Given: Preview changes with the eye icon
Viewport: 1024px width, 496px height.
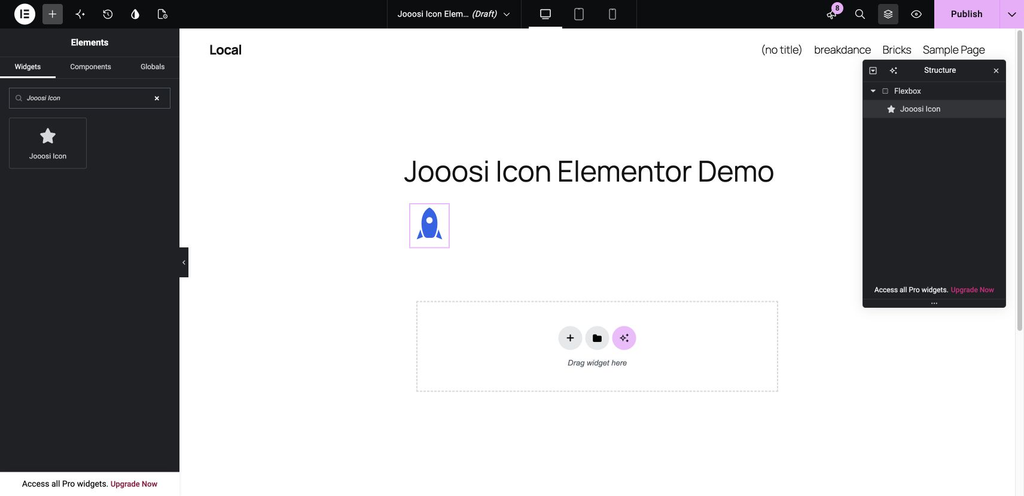Looking at the screenshot, I should pos(916,14).
